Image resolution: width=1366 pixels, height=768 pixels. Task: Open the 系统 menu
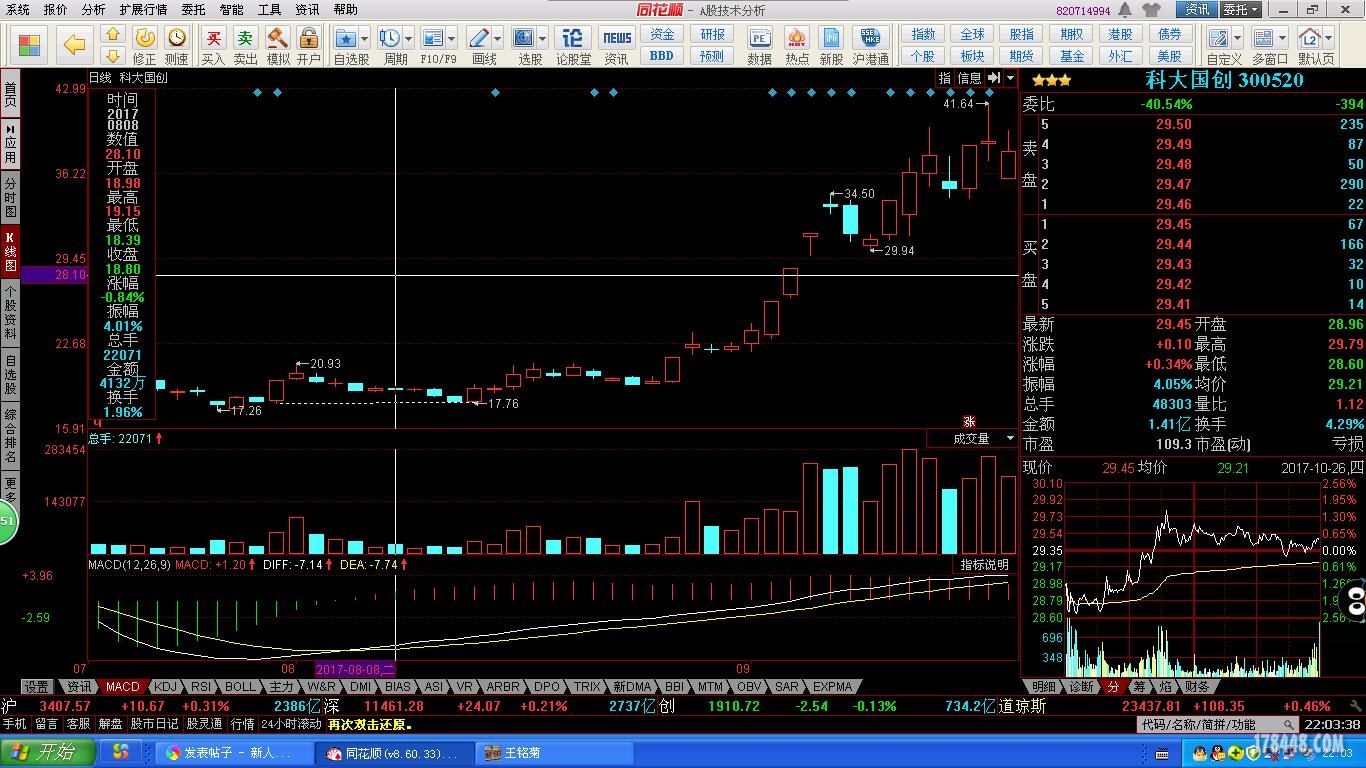[17, 10]
